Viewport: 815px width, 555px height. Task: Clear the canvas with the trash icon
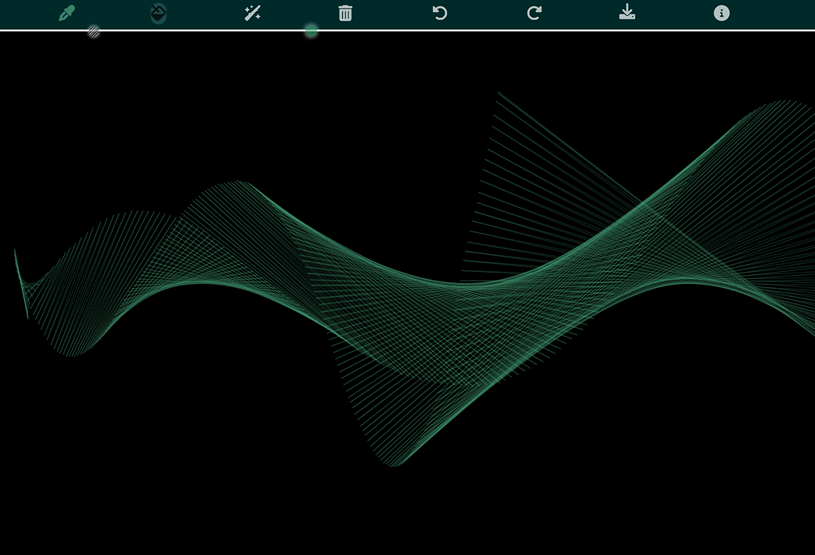(345, 13)
